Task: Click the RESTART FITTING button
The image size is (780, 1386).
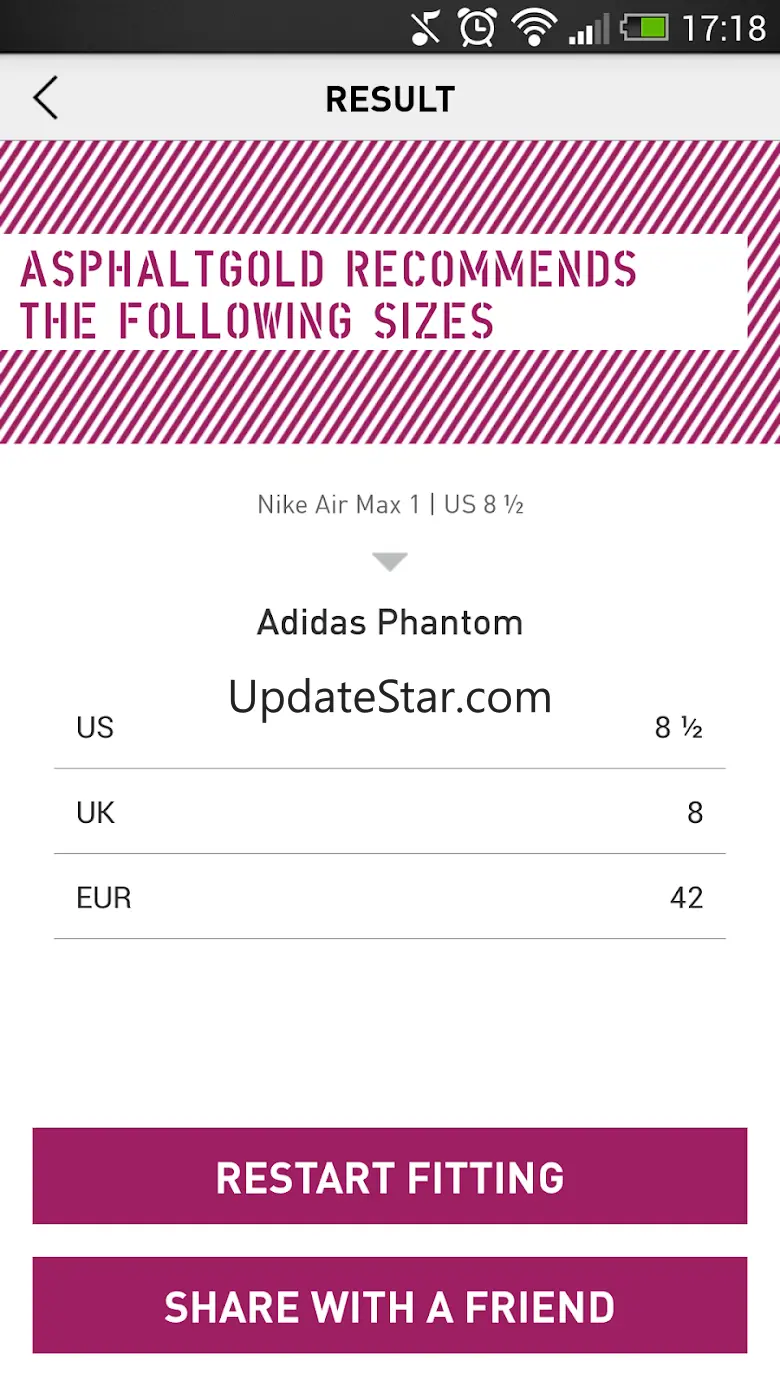Action: point(390,1176)
